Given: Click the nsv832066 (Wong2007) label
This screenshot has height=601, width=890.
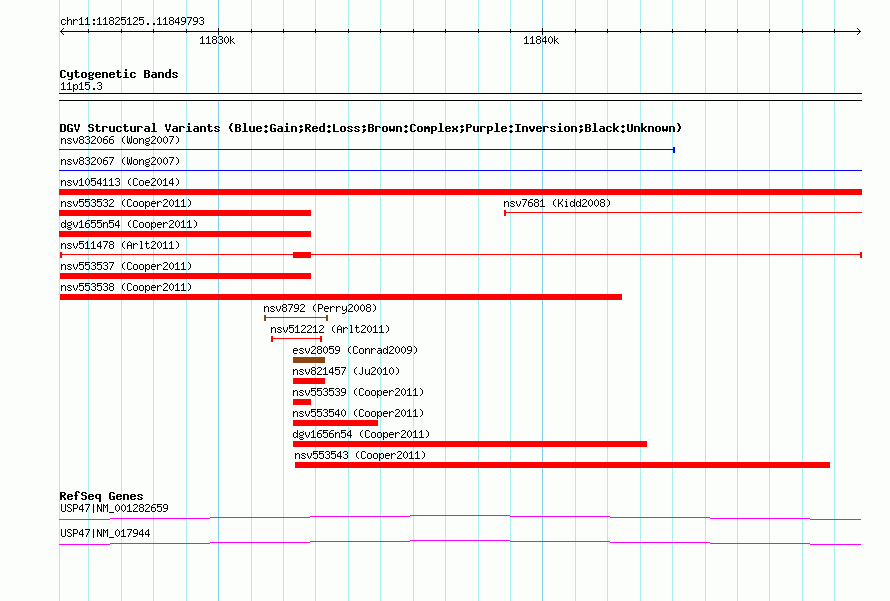Looking at the screenshot, I should coord(120,140).
